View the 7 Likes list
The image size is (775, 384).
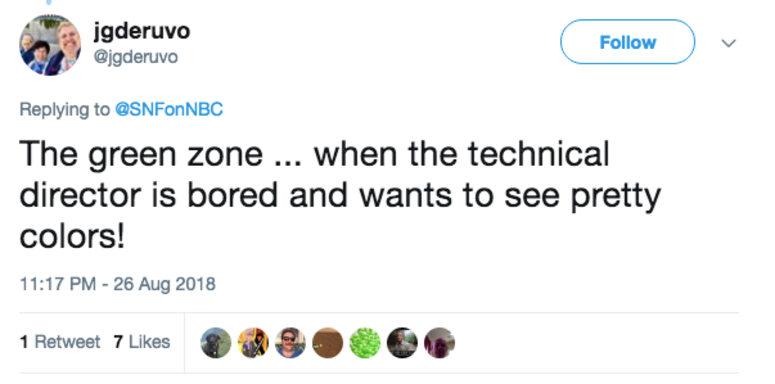pos(142,341)
